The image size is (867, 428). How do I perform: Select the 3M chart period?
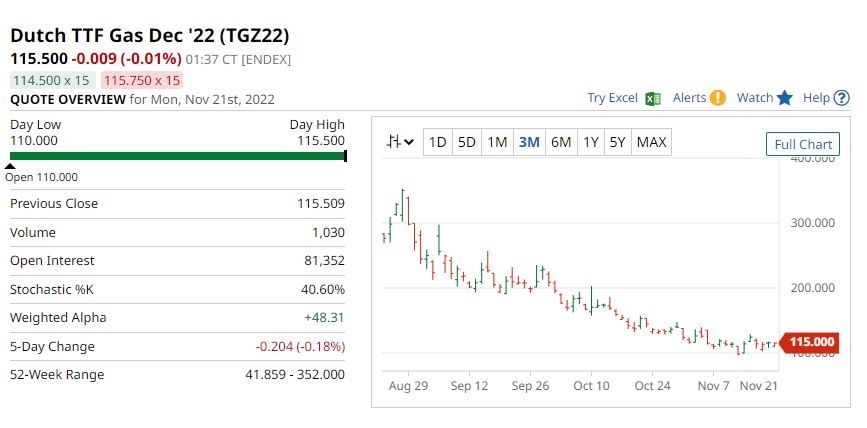point(529,142)
